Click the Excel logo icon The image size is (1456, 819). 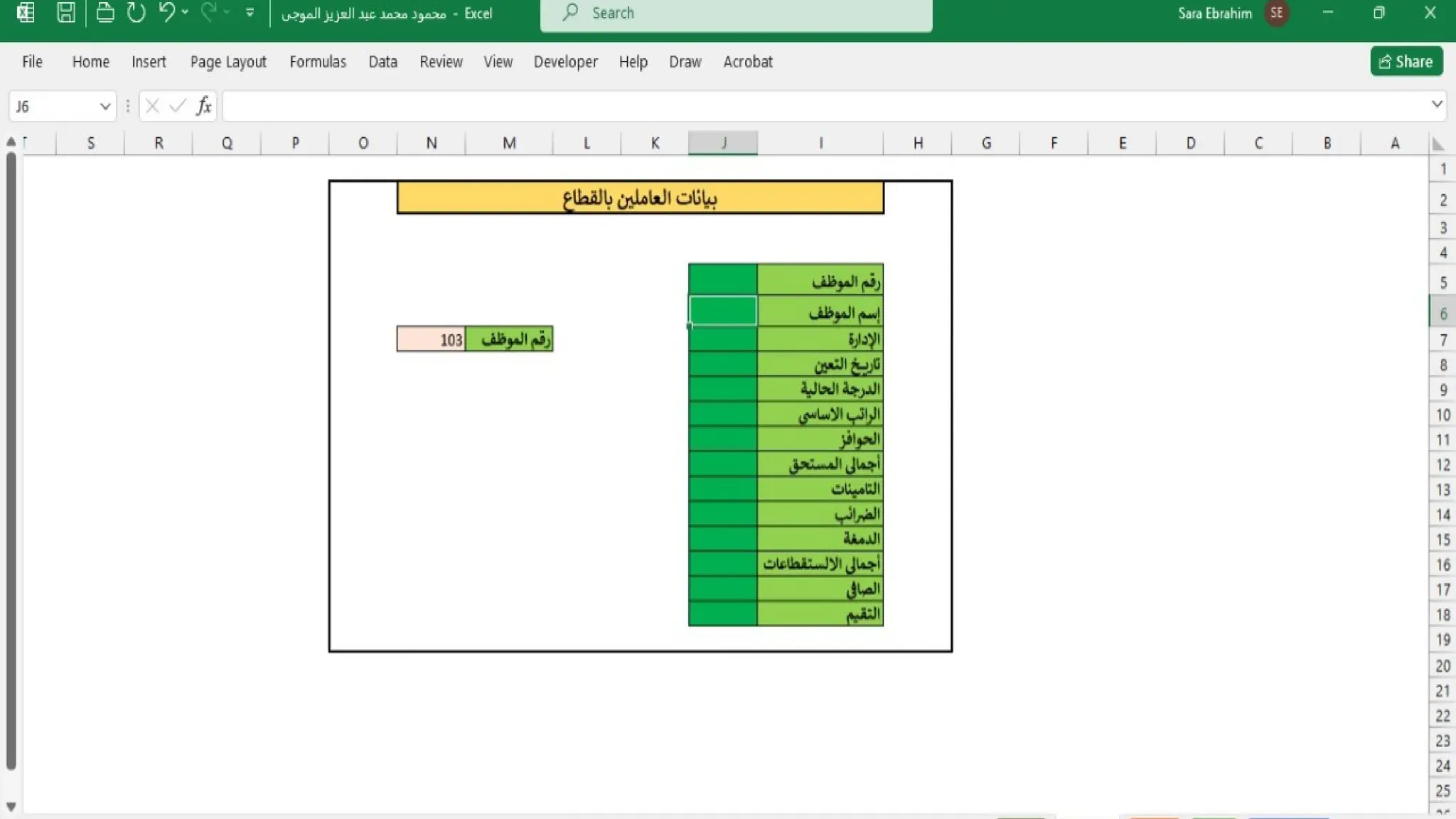click(x=26, y=13)
